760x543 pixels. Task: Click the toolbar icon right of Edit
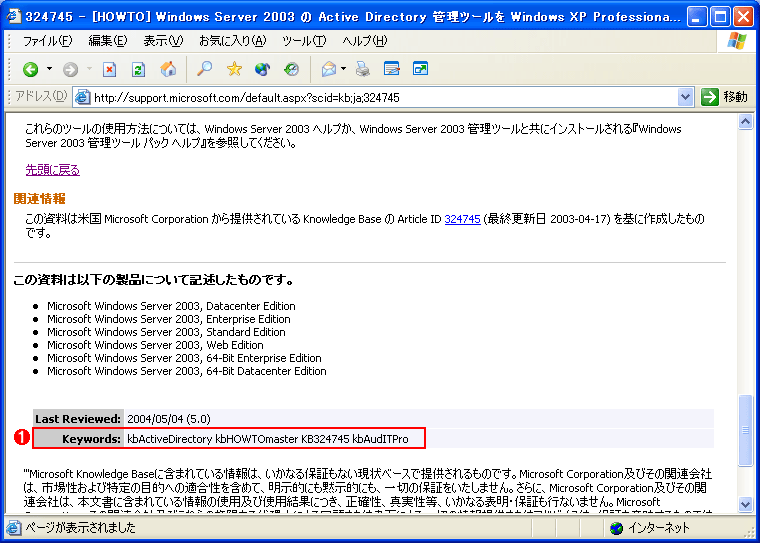pos(420,69)
